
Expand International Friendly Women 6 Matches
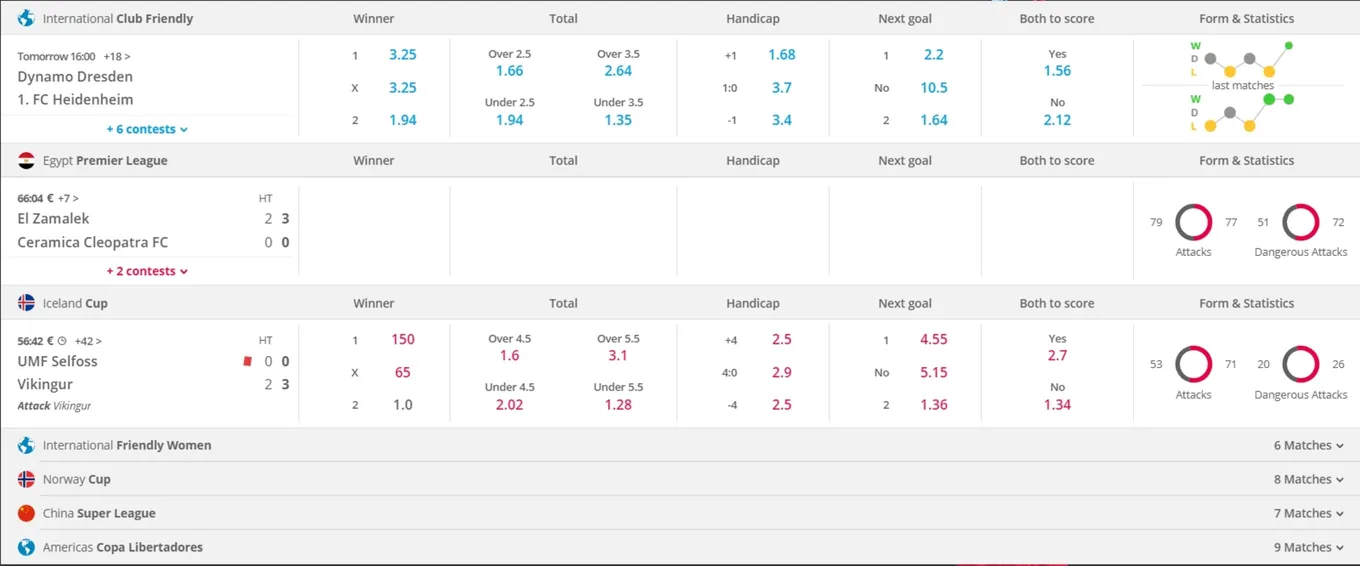pos(1308,445)
